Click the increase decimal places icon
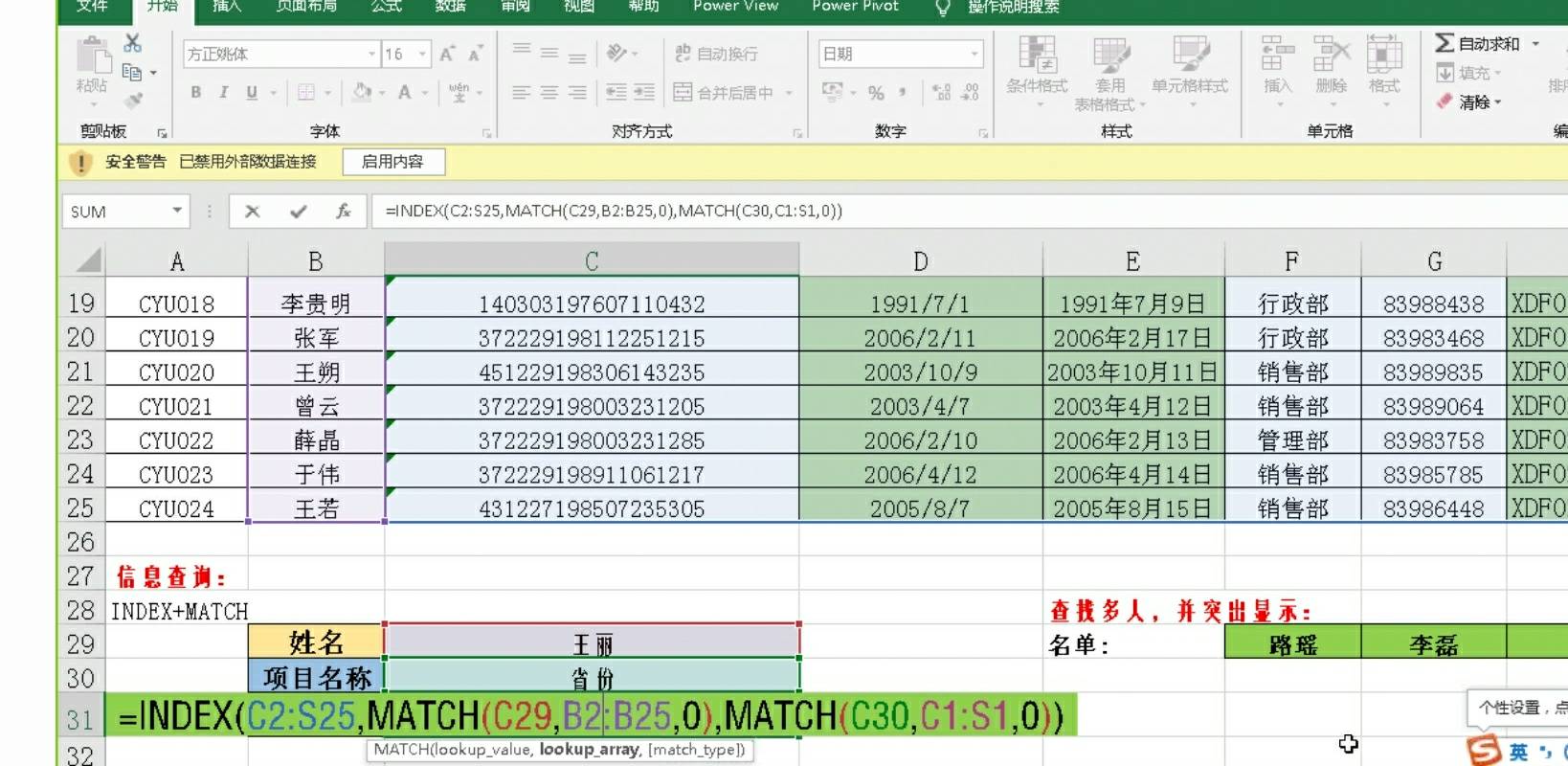The image size is (1568, 766). point(943,93)
